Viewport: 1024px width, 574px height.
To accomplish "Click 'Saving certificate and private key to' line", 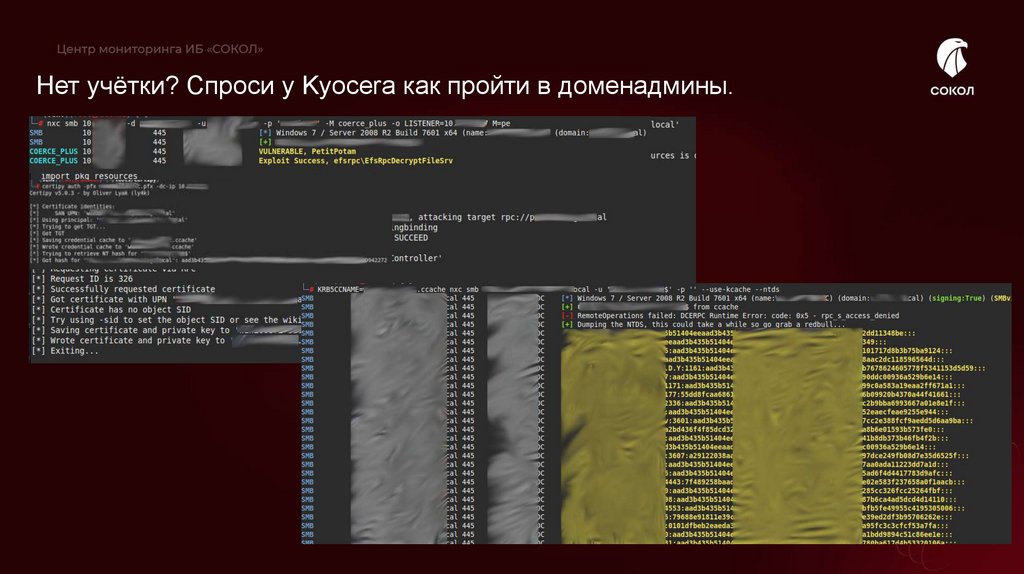I will click(x=167, y=330).
